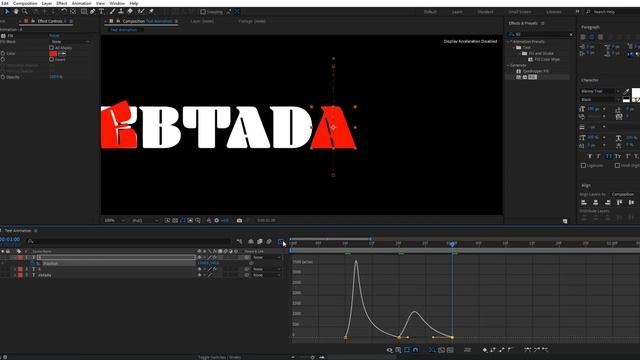Click the white fill color swatch in Character panel

point(636,92)
